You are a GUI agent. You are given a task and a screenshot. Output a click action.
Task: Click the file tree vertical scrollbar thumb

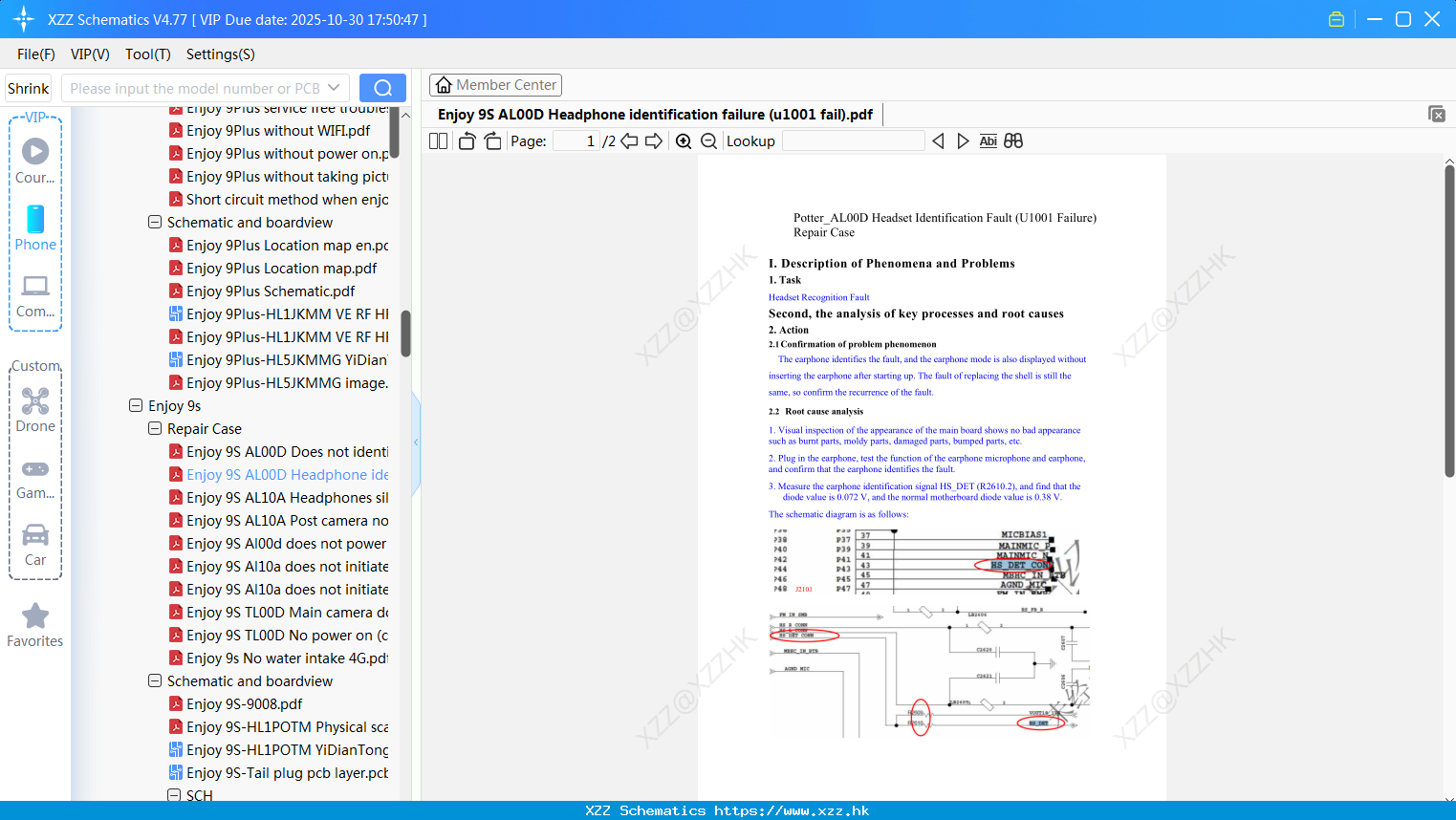pyautogui.click(x=405, y=334)
